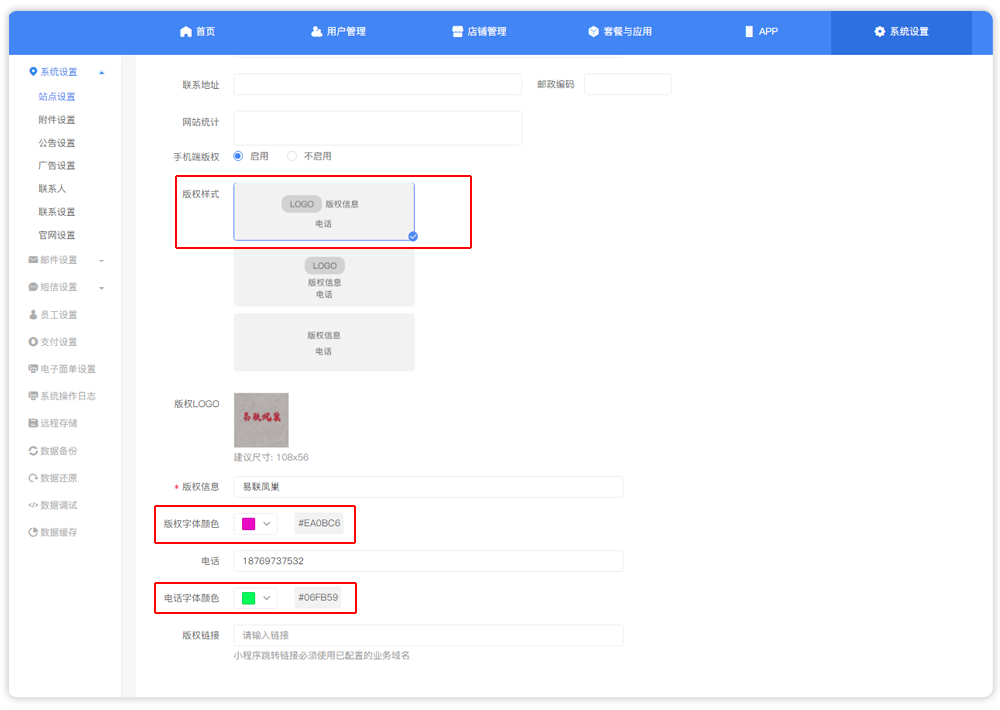Open the 电话字体颜色 color dropdown chevron
The width and height of the screenshot is (1000, 710).
tap(267, 598)
